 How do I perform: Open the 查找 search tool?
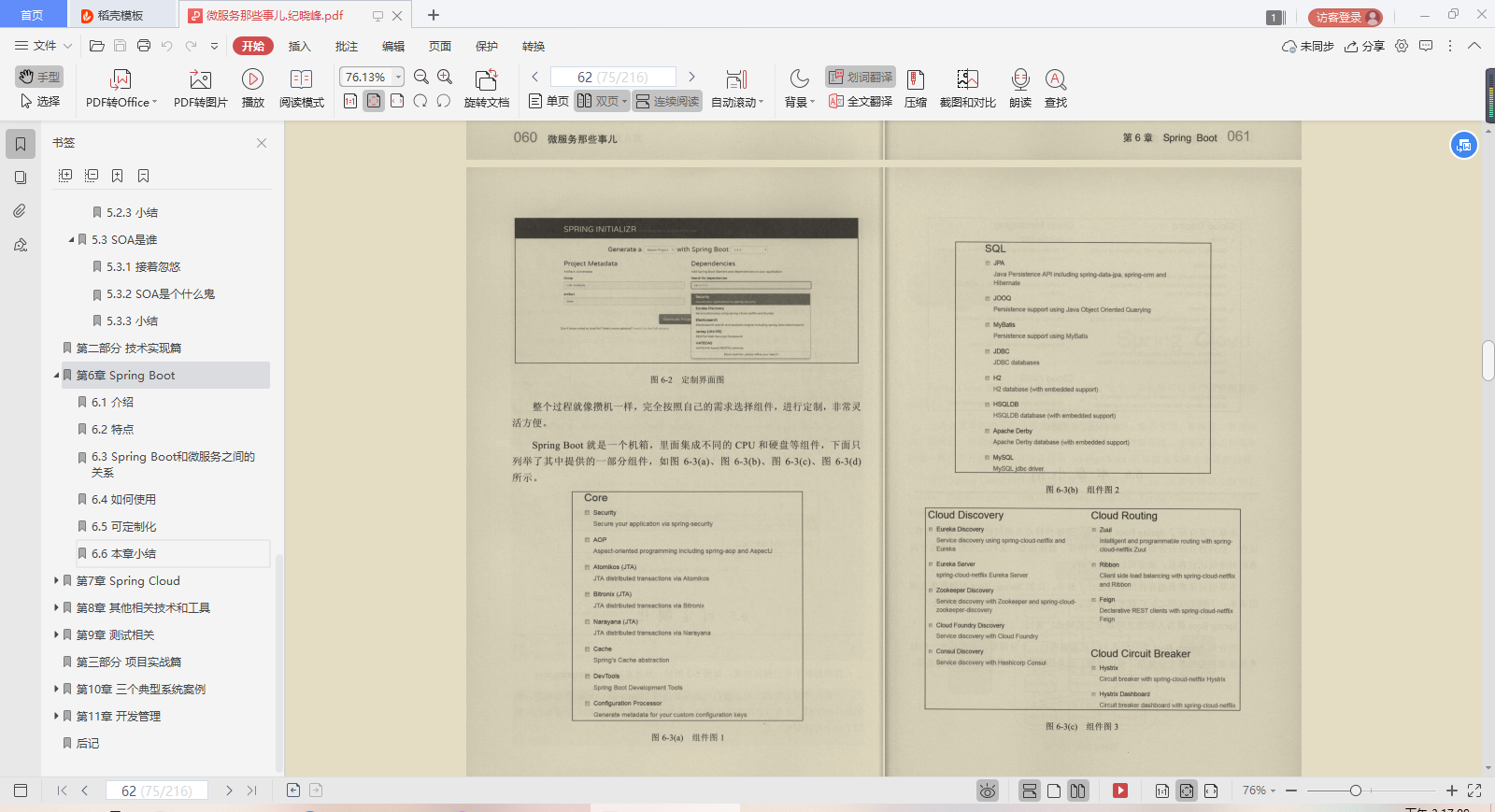click(x=1056, y=89)
